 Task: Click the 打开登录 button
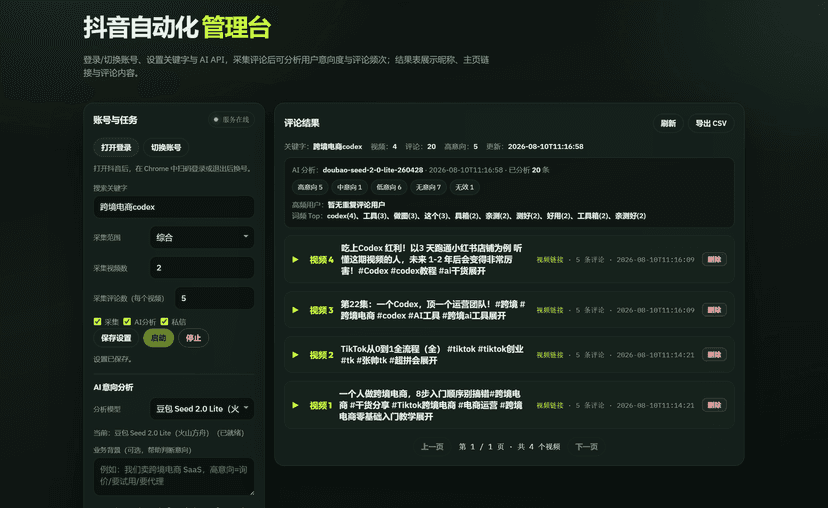[116, 147]
